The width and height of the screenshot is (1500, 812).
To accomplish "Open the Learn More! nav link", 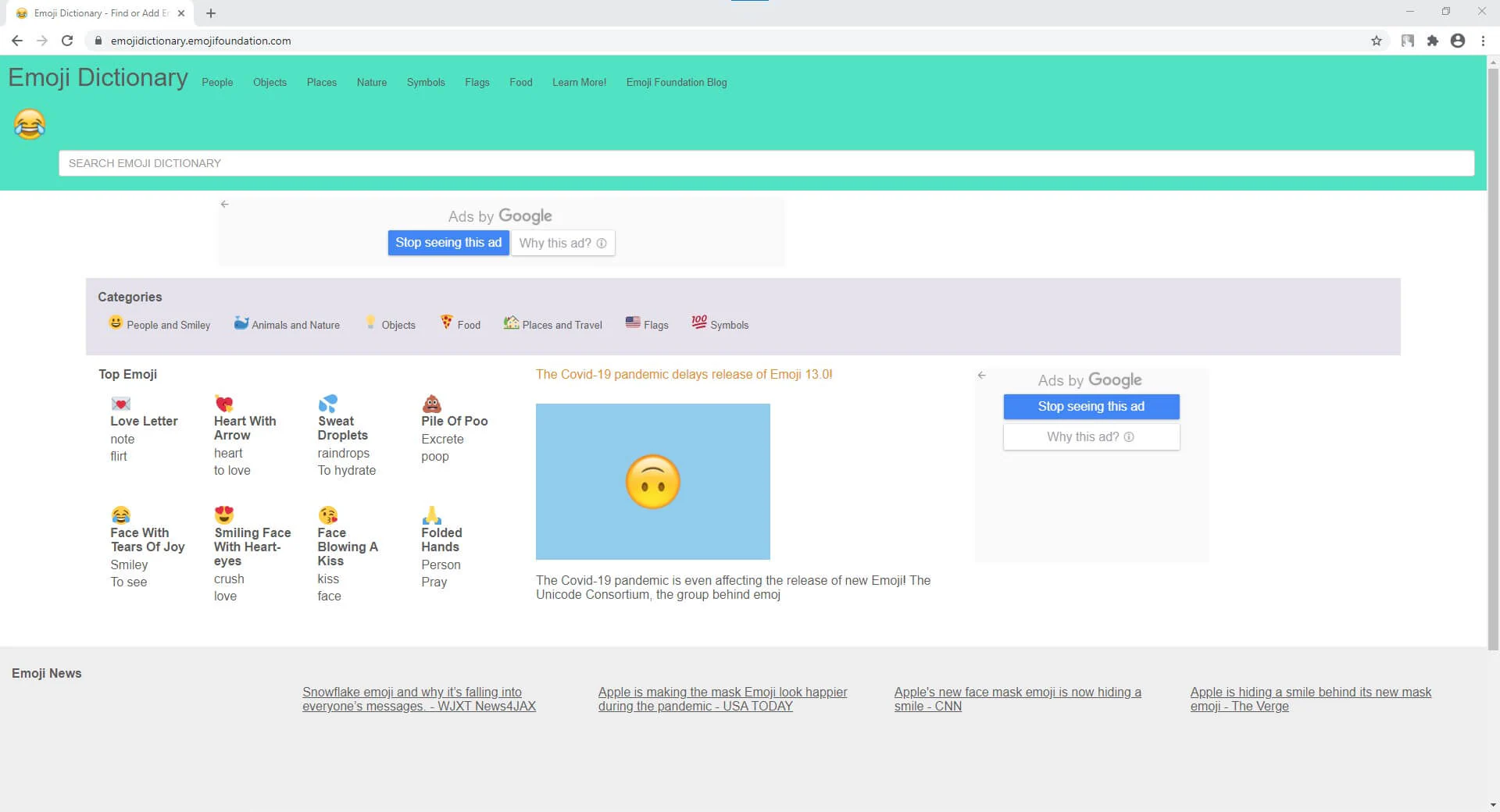I will [x=579, y=82].
